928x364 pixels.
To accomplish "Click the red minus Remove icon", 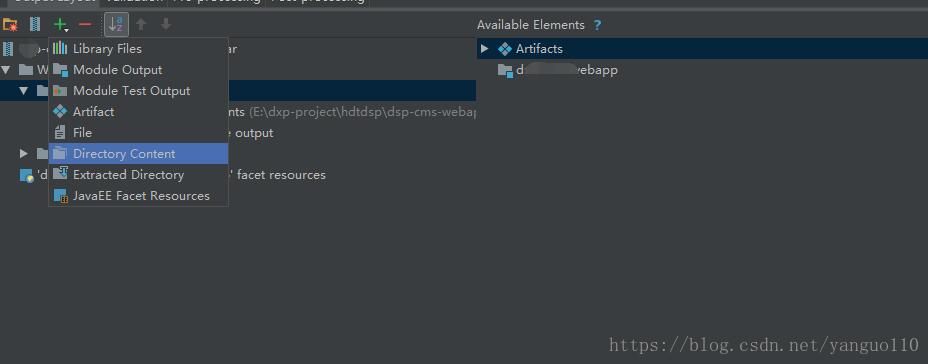I will 85,25.
